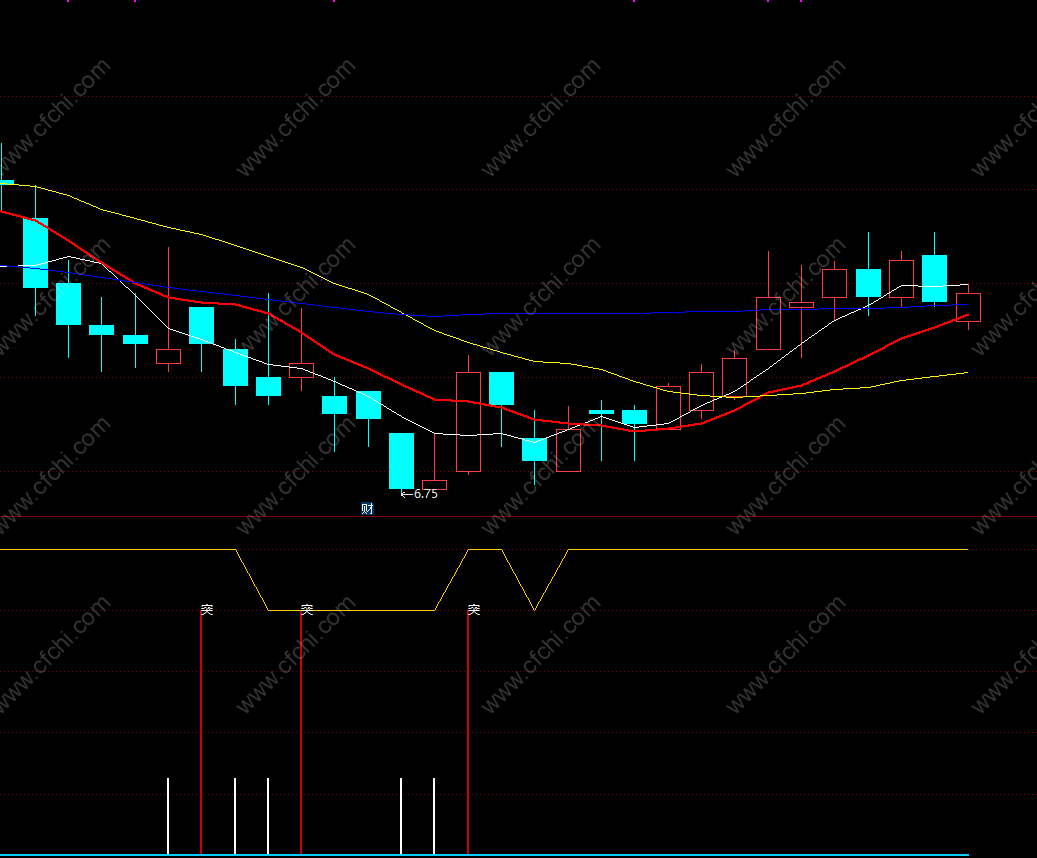Select the middle 突 marker on the orange trough
1037x858 pixels.
tap(307, 609)
